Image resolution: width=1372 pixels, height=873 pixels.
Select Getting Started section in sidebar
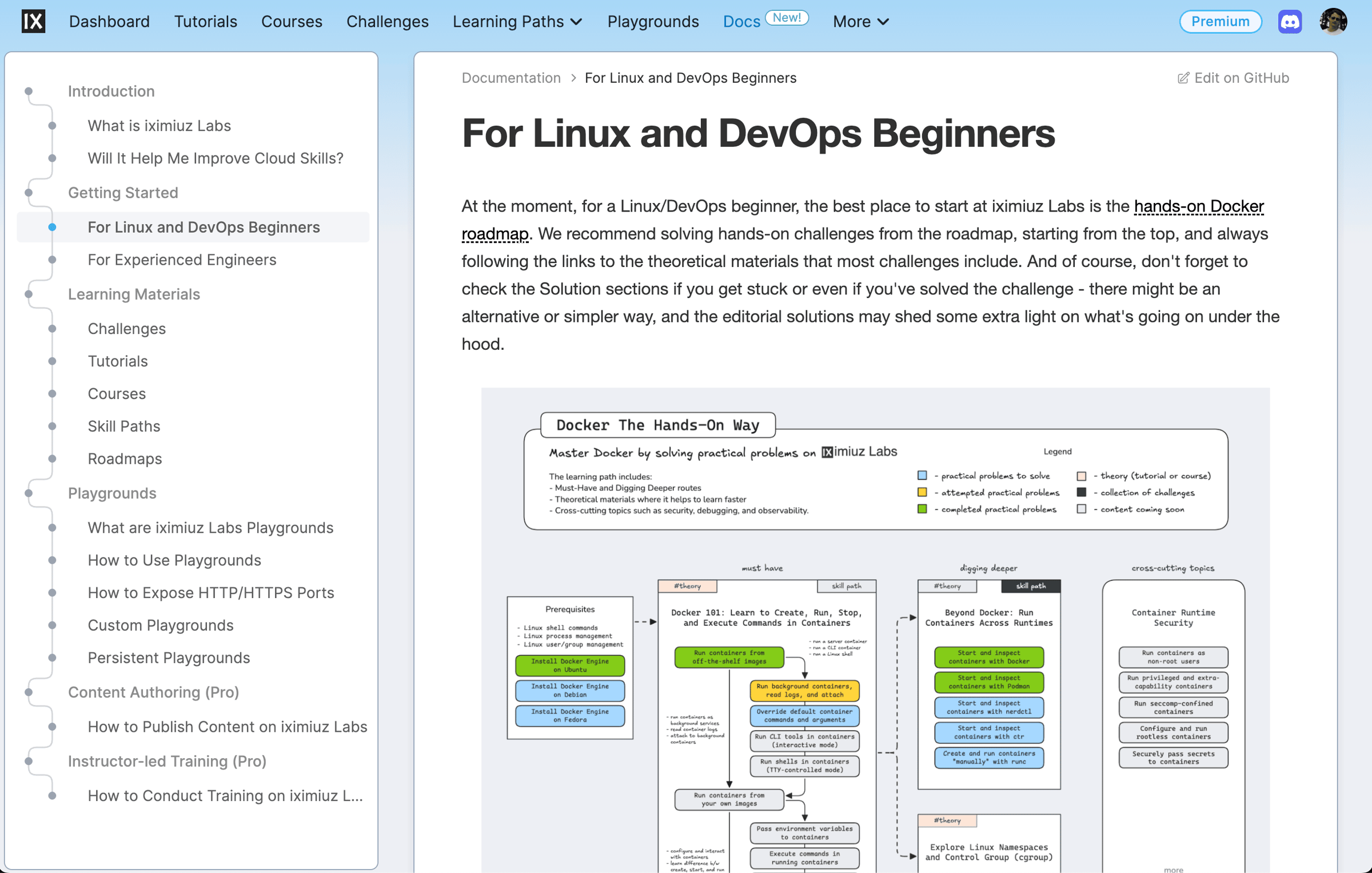pyautogui.click(x=123, y=193)
